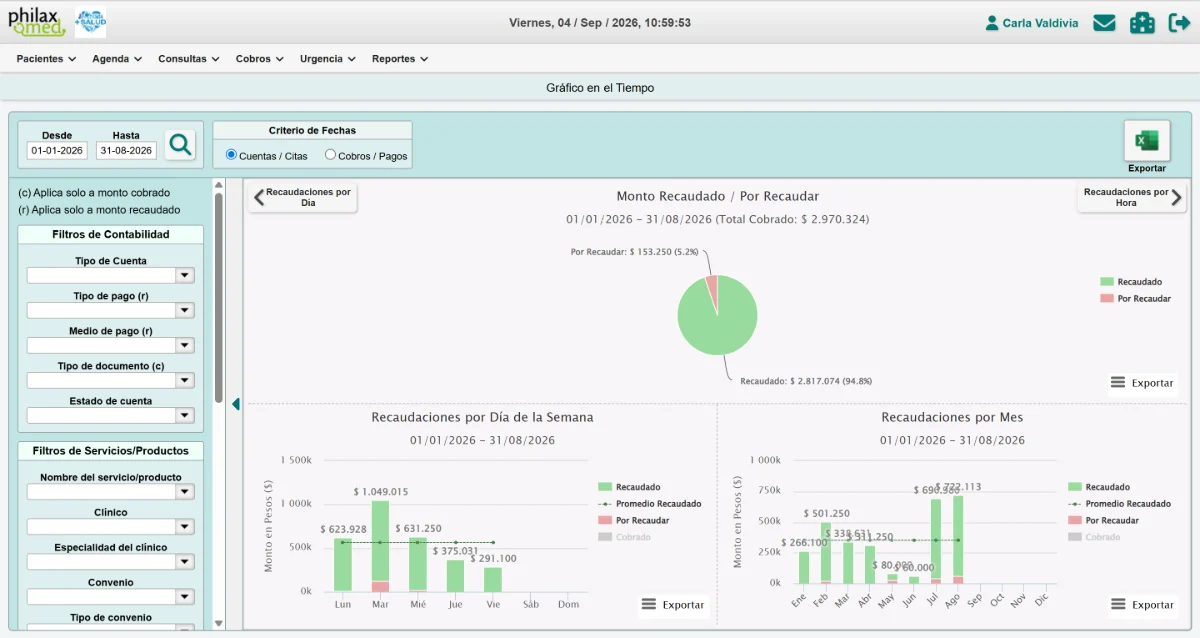Open the Medio de pago (r) dropdown

[110, 345]
